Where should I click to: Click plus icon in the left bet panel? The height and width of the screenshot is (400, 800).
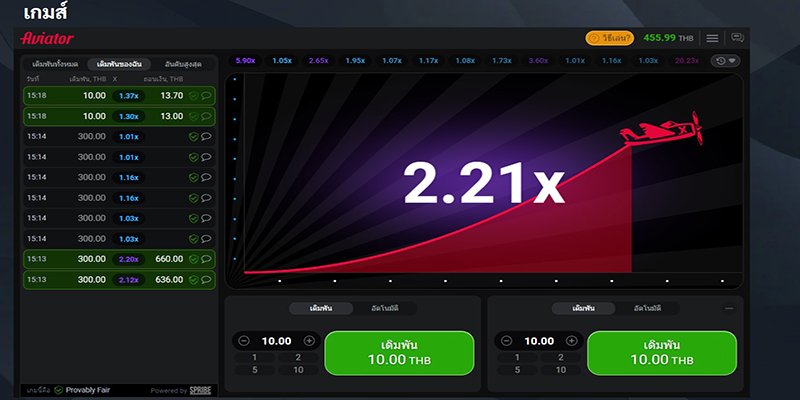309,341
